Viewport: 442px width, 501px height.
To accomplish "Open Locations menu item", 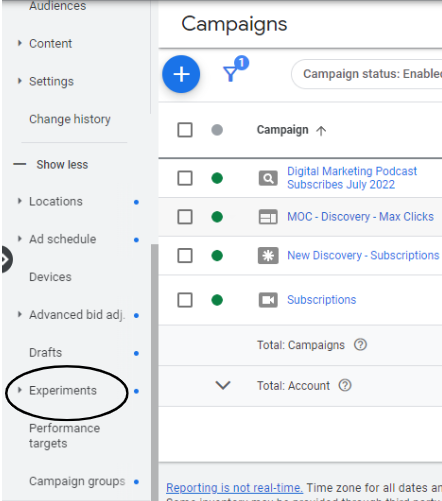I will pyautogui.click(x=56, y=201).
